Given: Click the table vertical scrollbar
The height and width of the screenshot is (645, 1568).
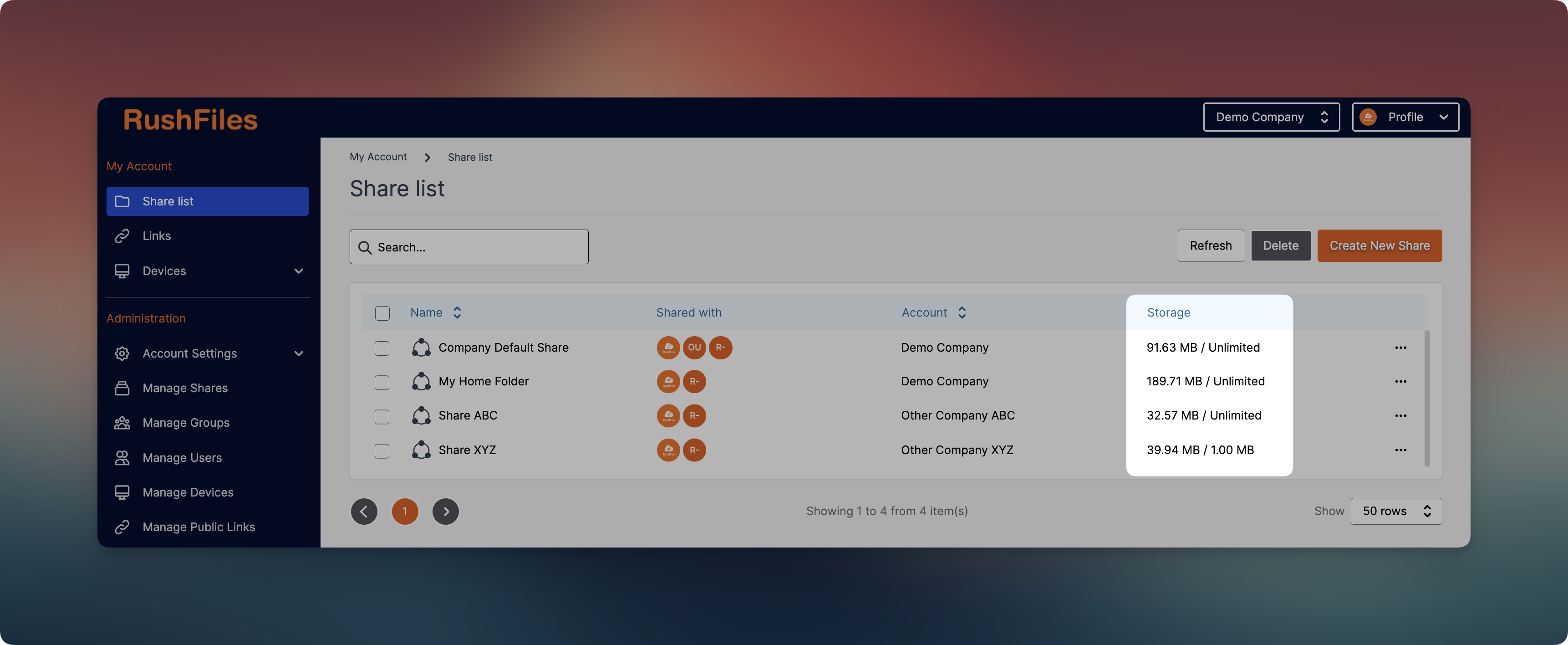Looking at the screenshot, I should pos(1427,399).
